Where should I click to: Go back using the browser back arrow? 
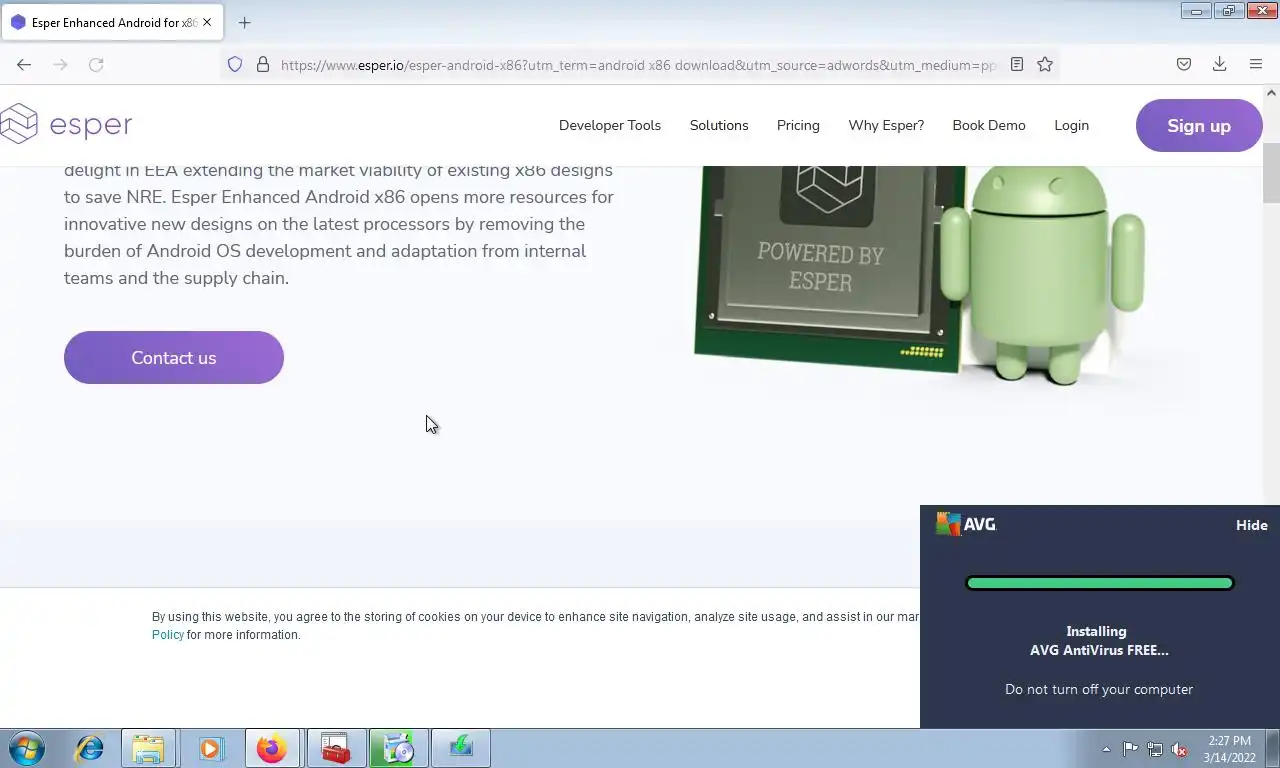coord(24,64)
